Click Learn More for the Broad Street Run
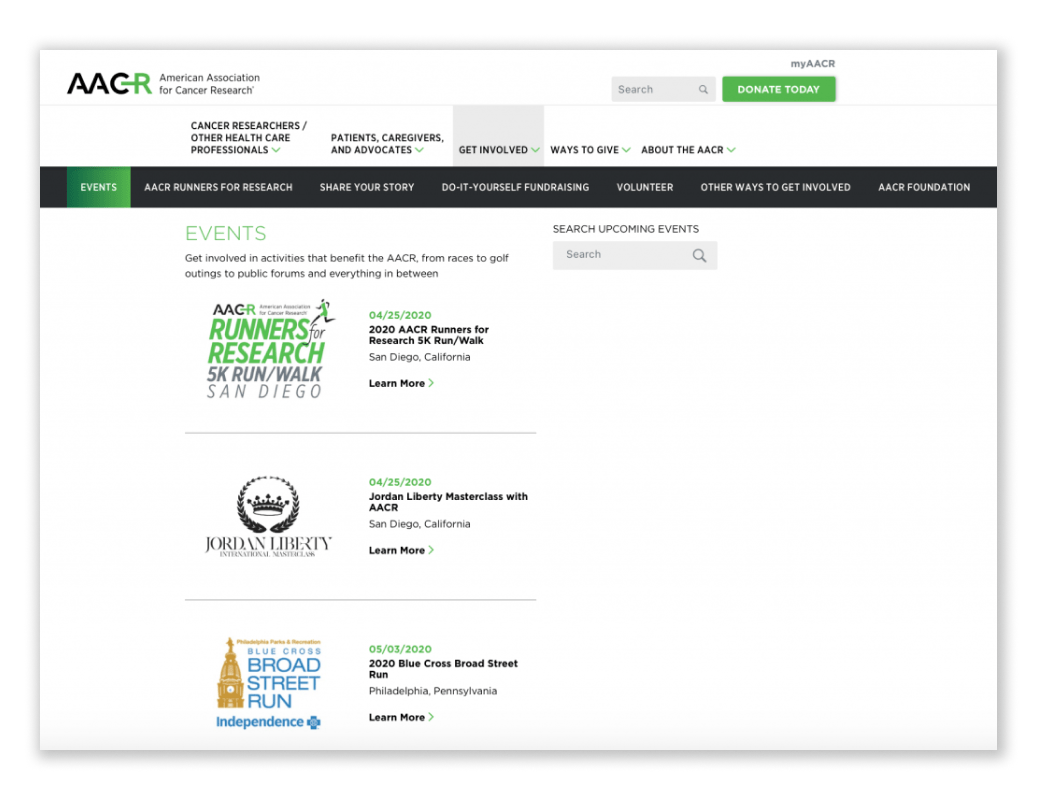 (400, 717)
